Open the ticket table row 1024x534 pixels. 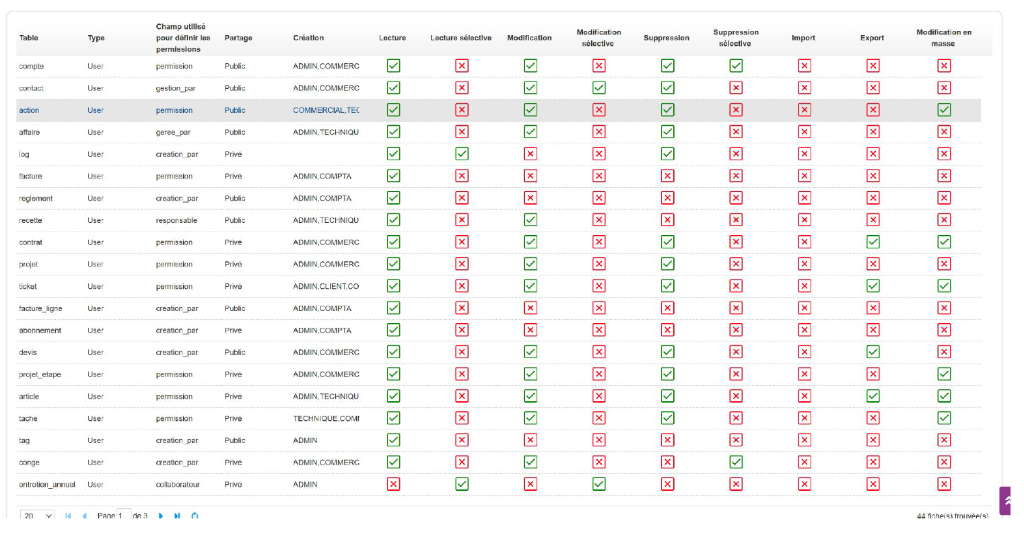(x=28, y=286)
